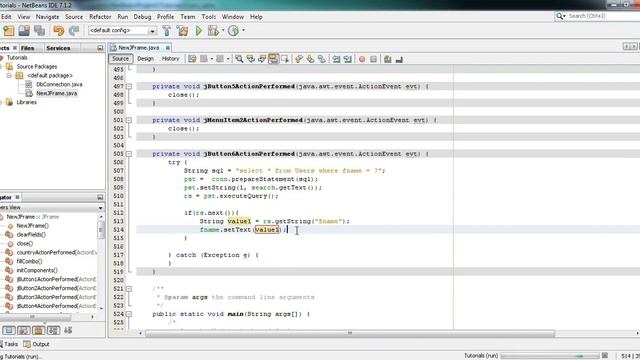Viewport: 640px width, 360px height.
Task: Click the Profile Project icon
Action: coord(233,31)
